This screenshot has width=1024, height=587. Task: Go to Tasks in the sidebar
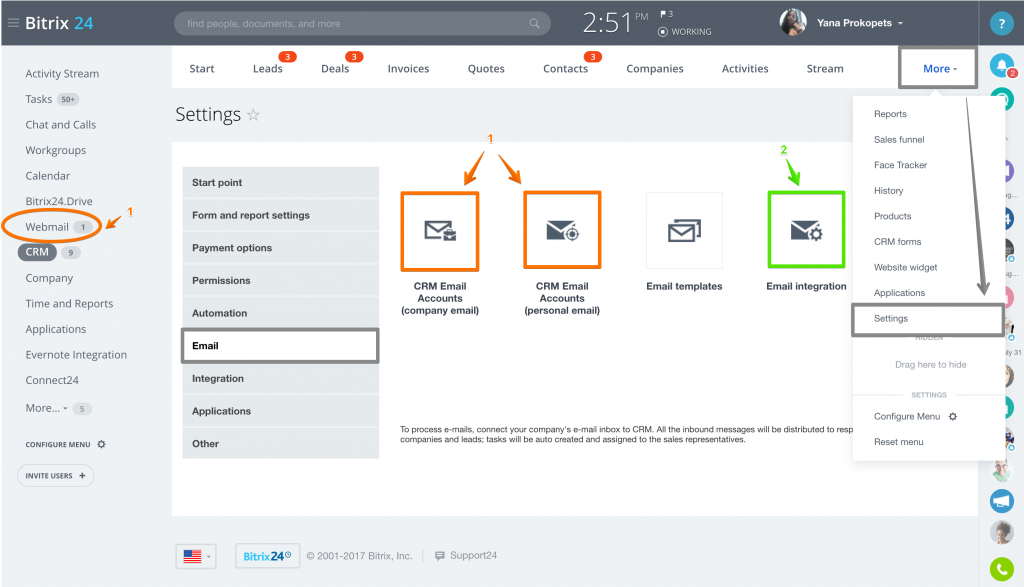click(x=39, y=99)
